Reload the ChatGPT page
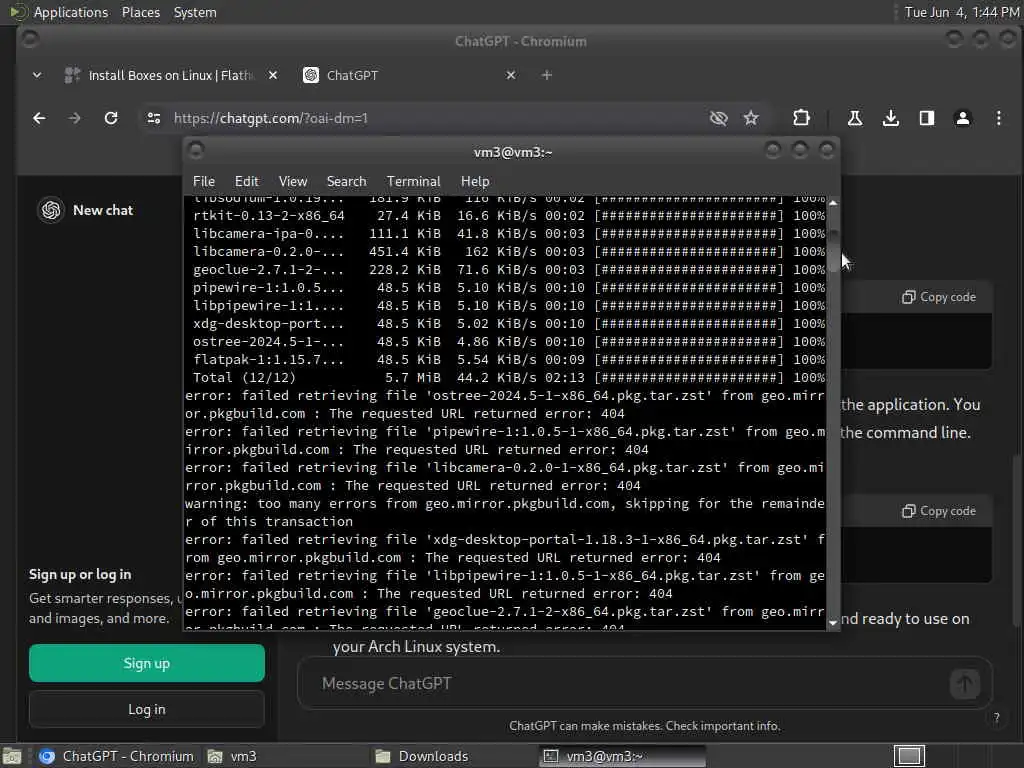 pos(111,118)
